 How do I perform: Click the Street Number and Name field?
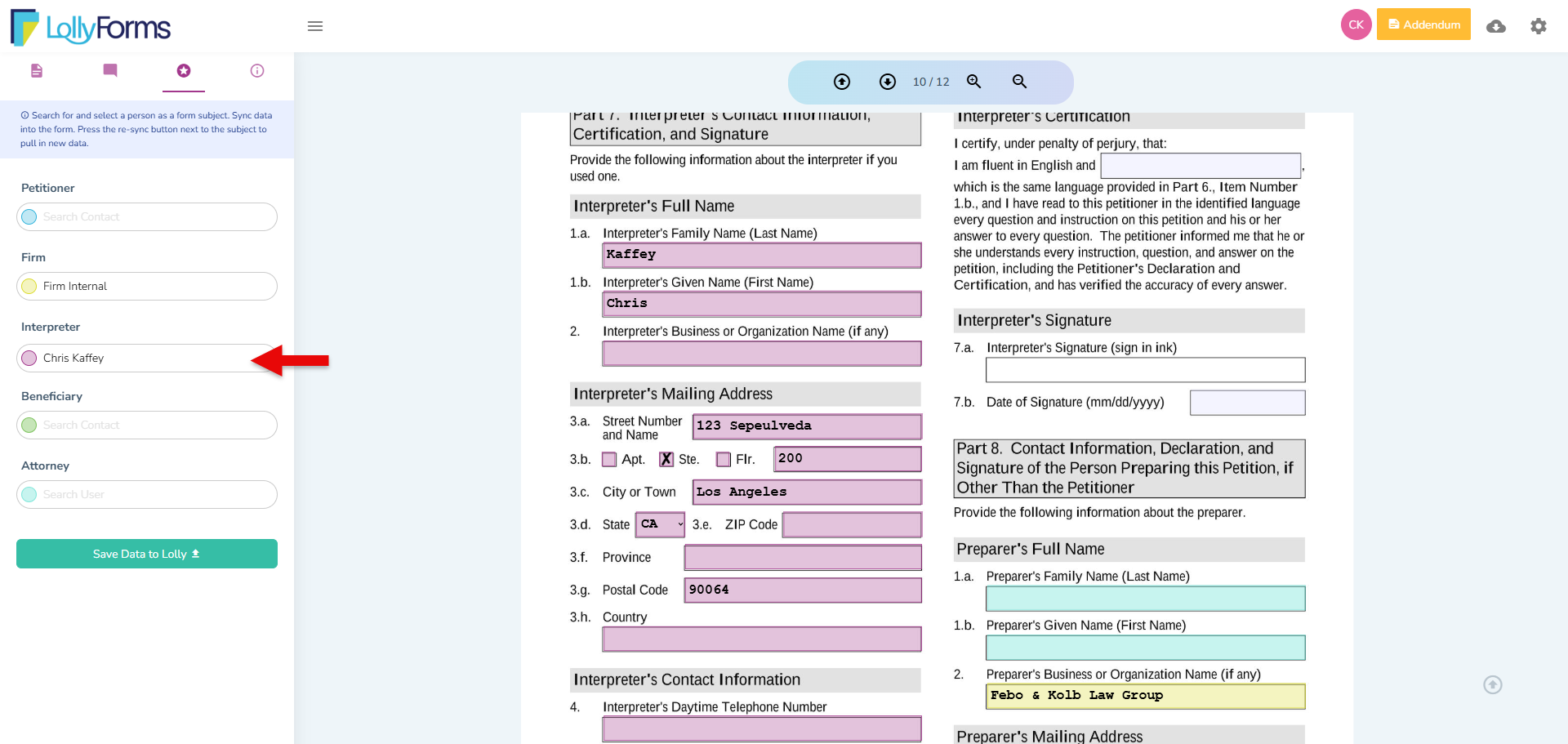tap(807, 426)
